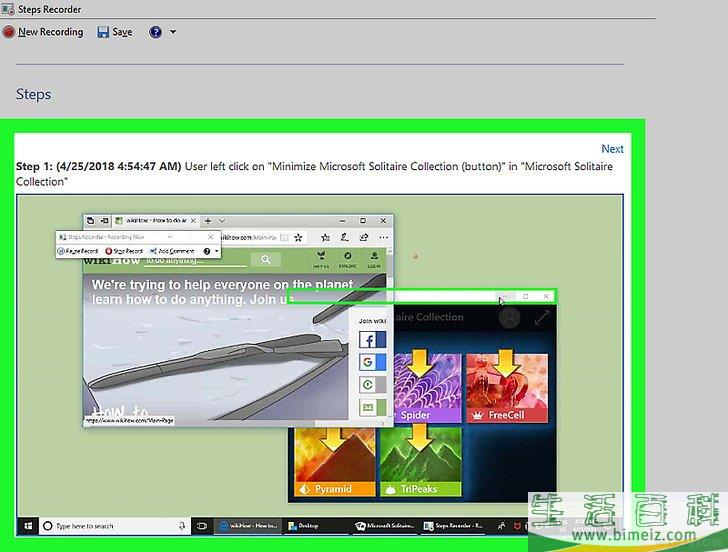Click FreeCell tile in the recorded Solitaire window
This screenshot has height=552, width=728.
pos(507,388)
